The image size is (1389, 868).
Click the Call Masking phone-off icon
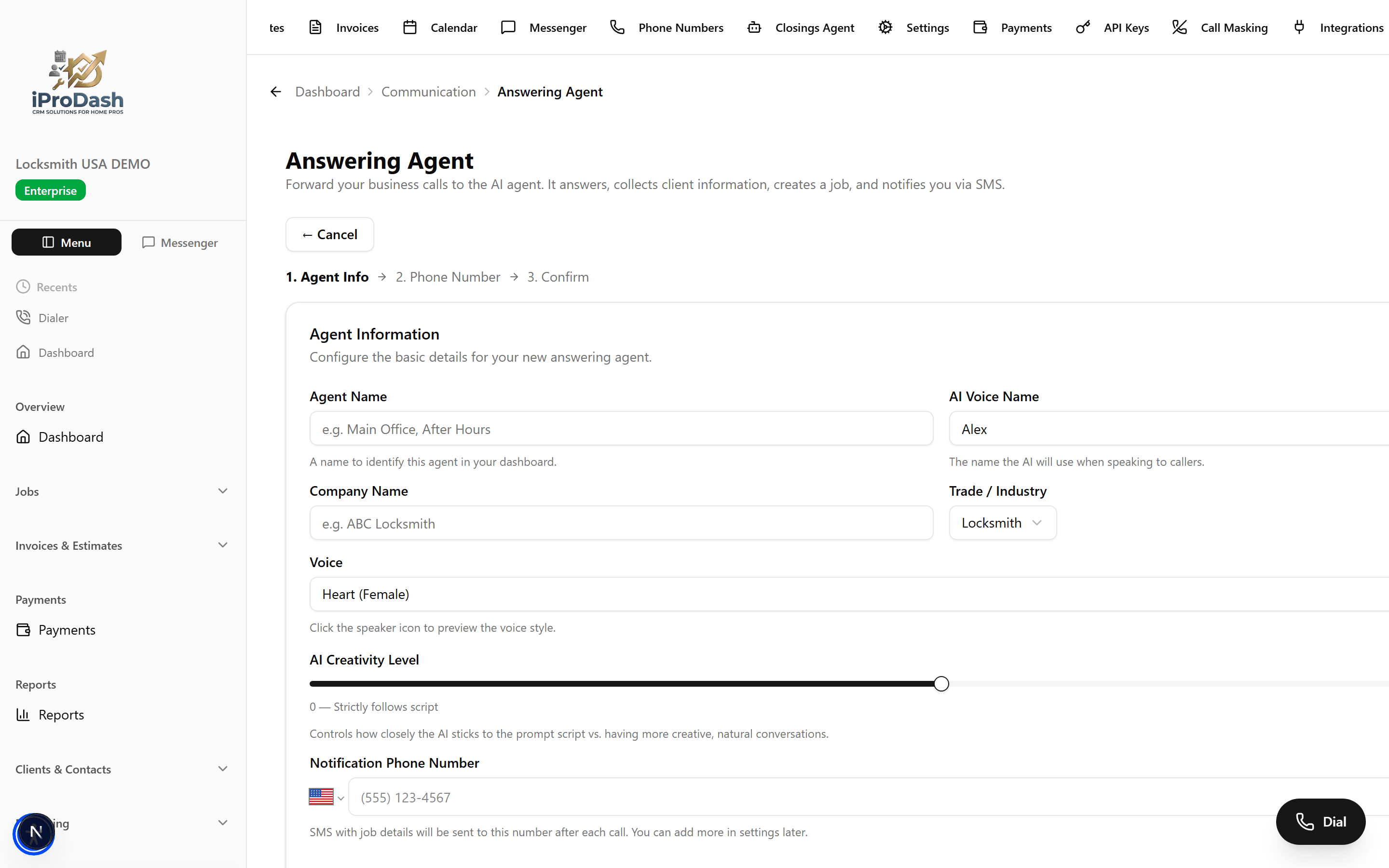coord(1180,27)
